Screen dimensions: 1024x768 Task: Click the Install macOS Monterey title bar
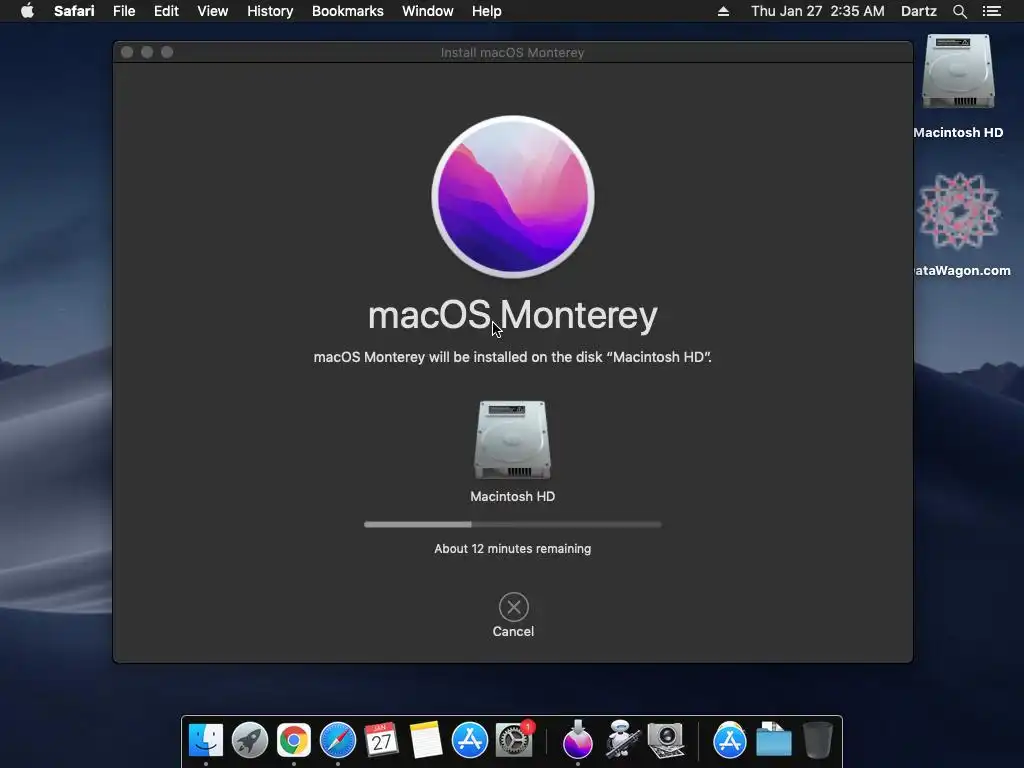(x=513, y=52)
